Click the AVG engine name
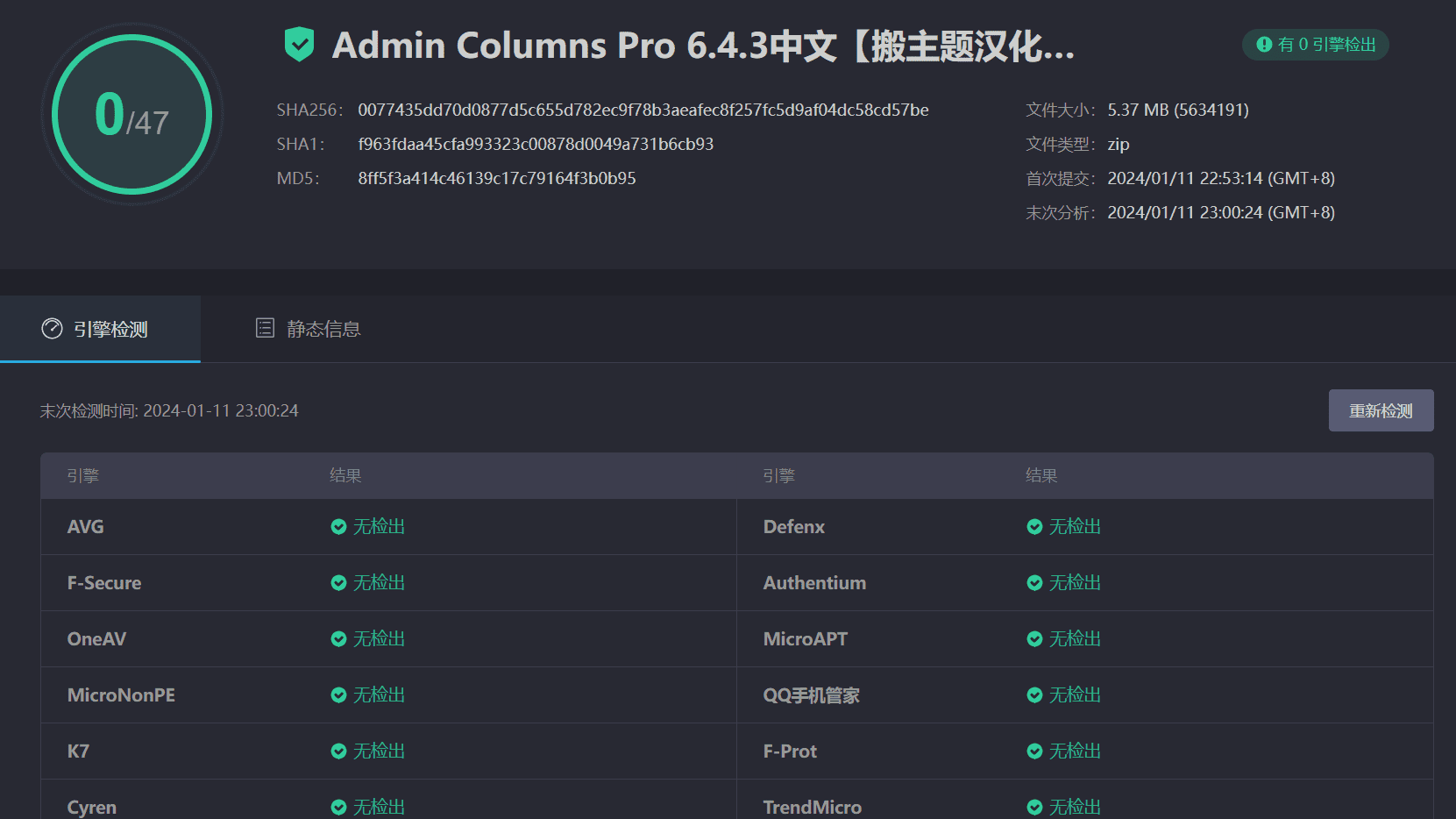 (86, 527)
